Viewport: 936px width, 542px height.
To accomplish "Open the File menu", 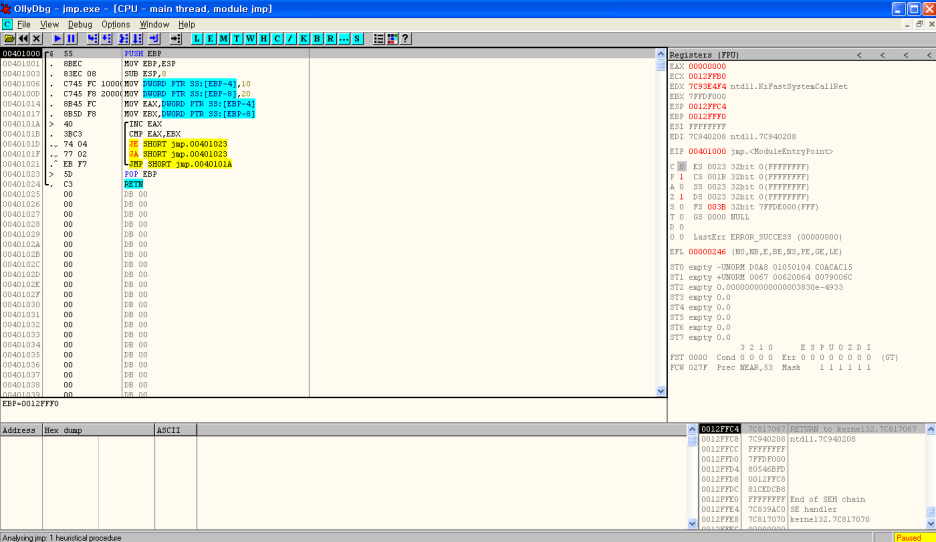I will coord(24,24).
